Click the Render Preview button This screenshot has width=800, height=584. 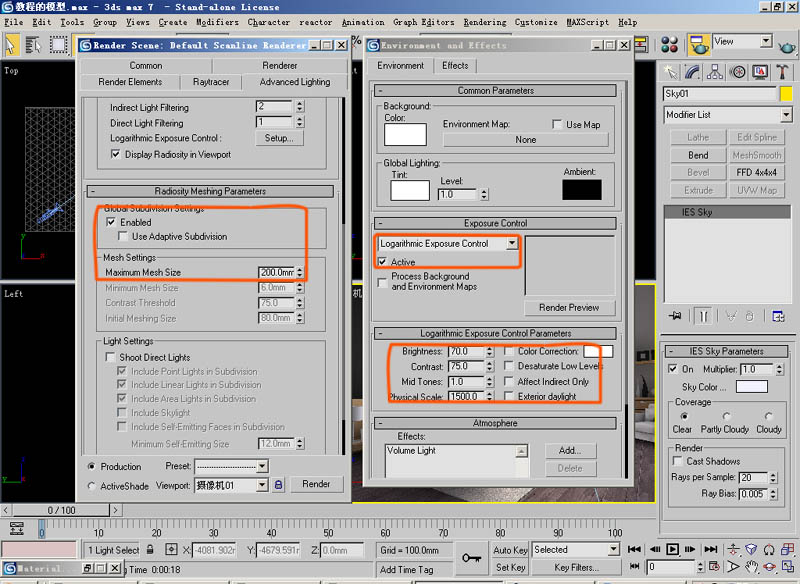569,308
